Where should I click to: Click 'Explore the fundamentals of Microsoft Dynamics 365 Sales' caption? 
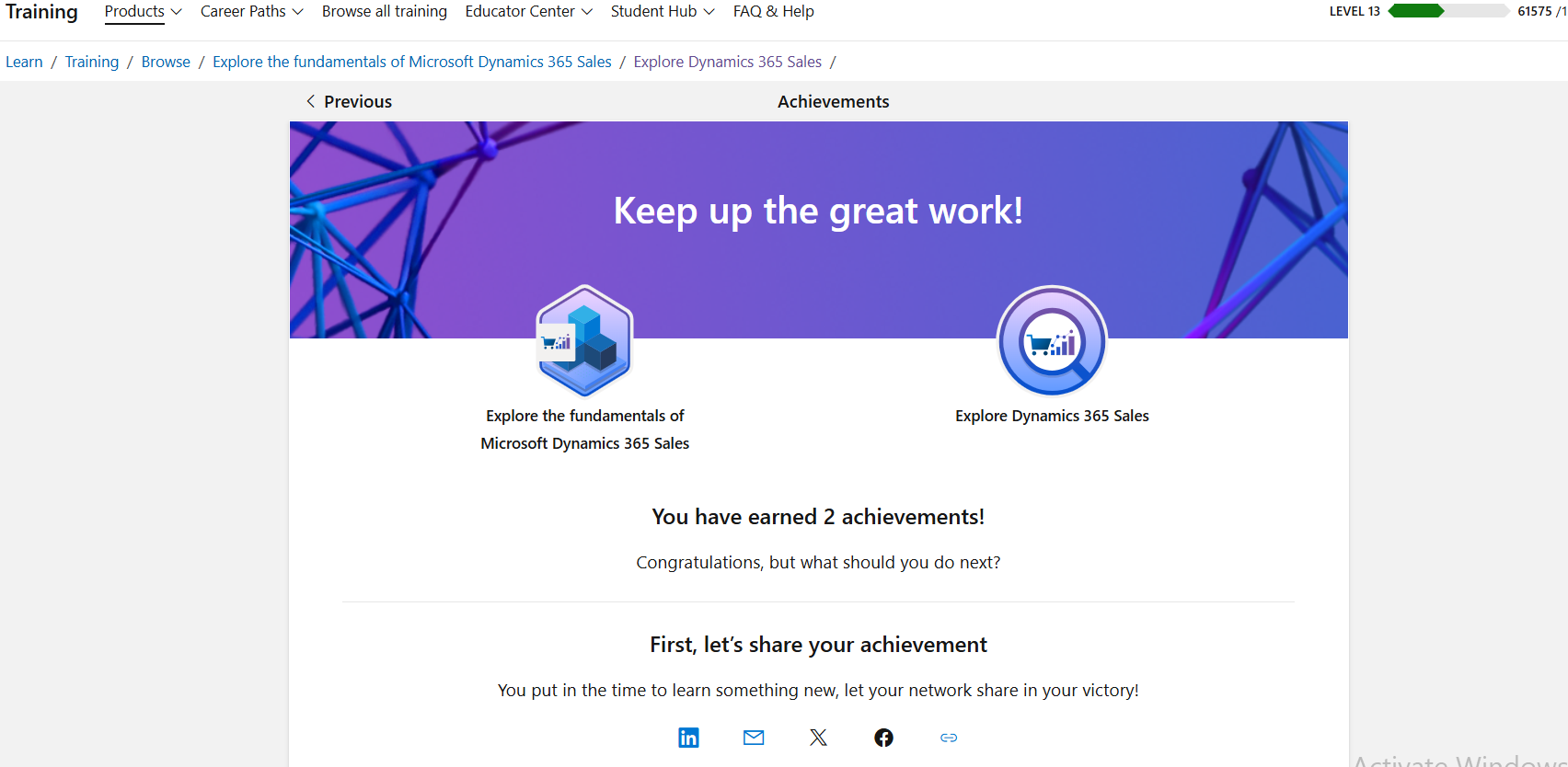[585, 429]
